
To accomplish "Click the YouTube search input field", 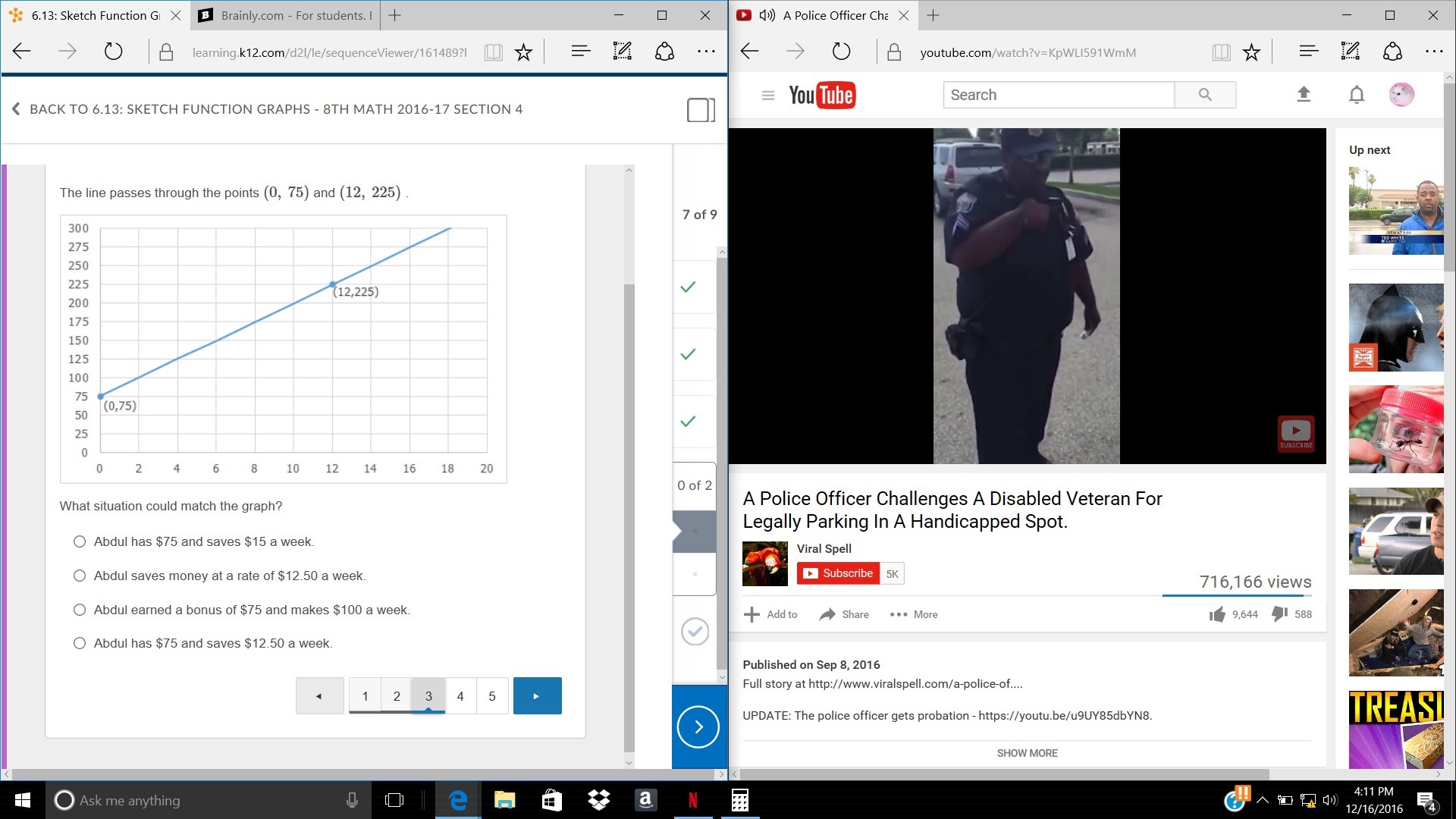I will 1058,95.
